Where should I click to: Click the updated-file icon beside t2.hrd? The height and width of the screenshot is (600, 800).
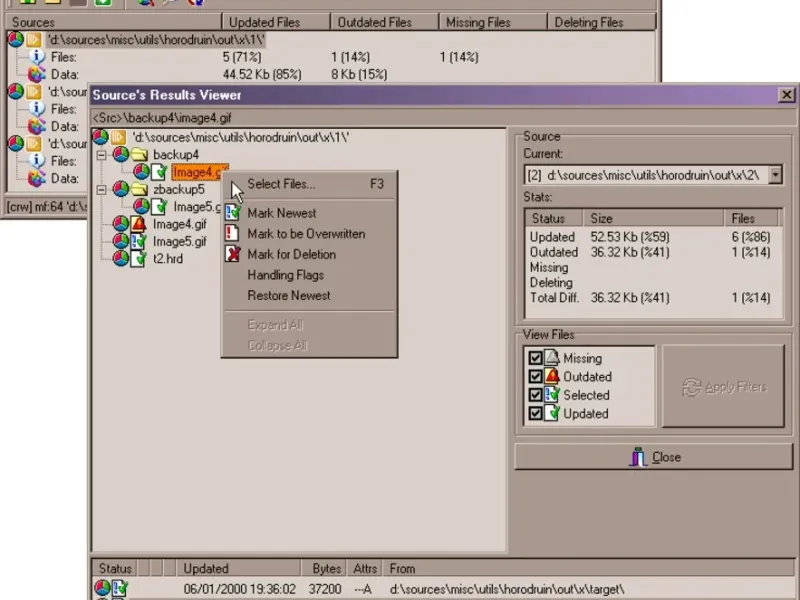(138, 259)
